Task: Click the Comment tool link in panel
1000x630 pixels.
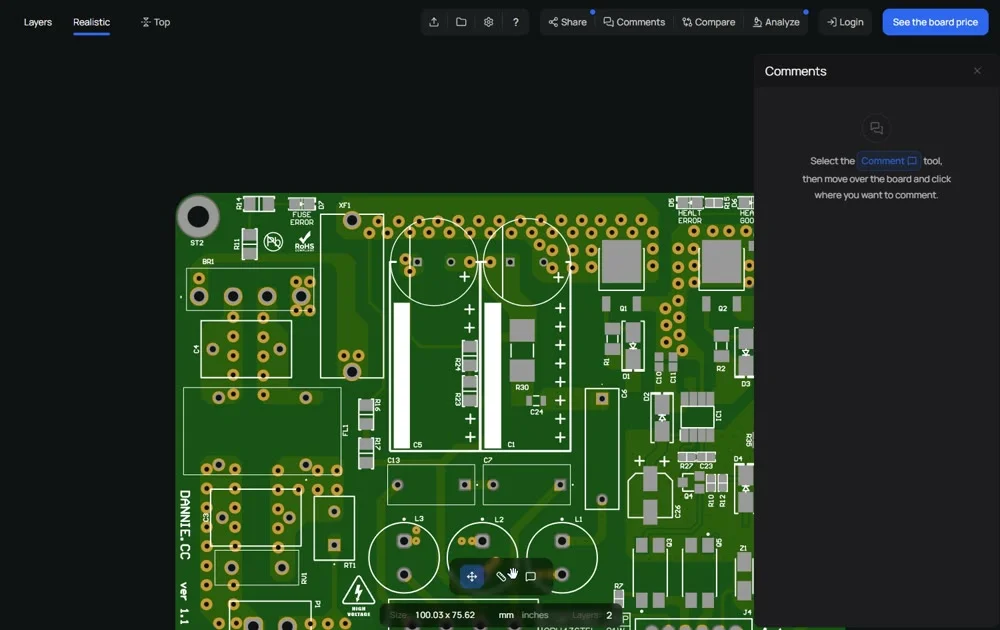Action: click(x=888, y=161)
